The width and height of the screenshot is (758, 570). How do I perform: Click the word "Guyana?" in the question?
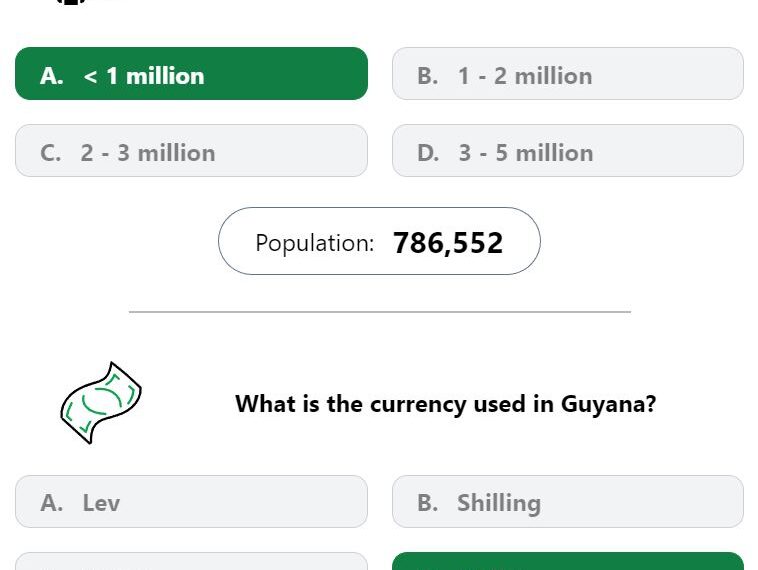coord(609,404)
